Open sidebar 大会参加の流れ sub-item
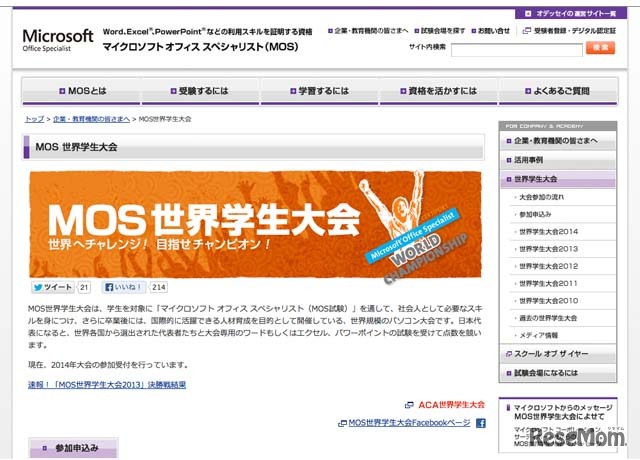Viewport: 640px width, 460px height. pyautogui.click(x=562, y=197)
